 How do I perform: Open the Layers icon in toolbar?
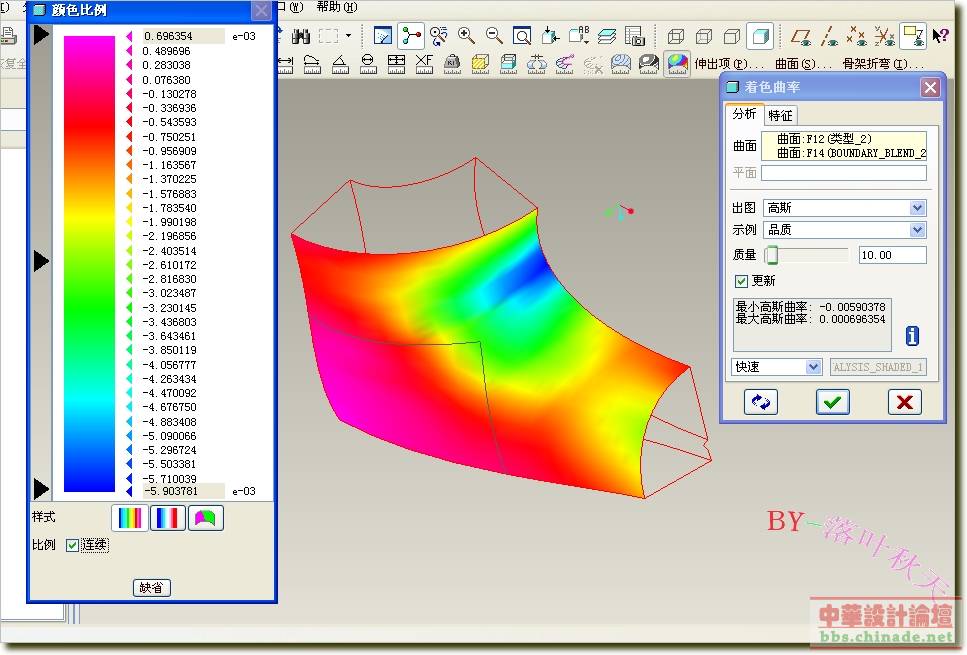tap(607, 36)
